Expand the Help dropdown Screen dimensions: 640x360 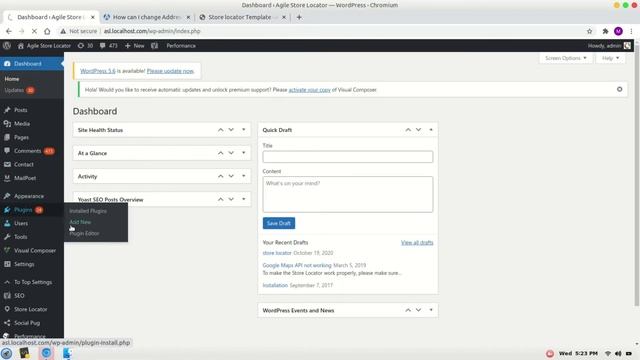(610, 58)
